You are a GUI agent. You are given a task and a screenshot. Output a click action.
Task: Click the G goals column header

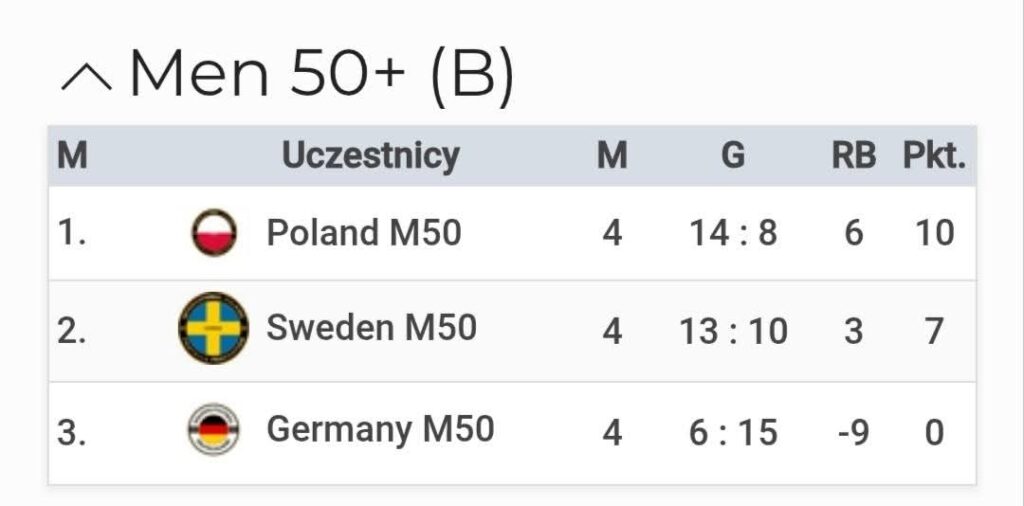[x=733, y=156]
